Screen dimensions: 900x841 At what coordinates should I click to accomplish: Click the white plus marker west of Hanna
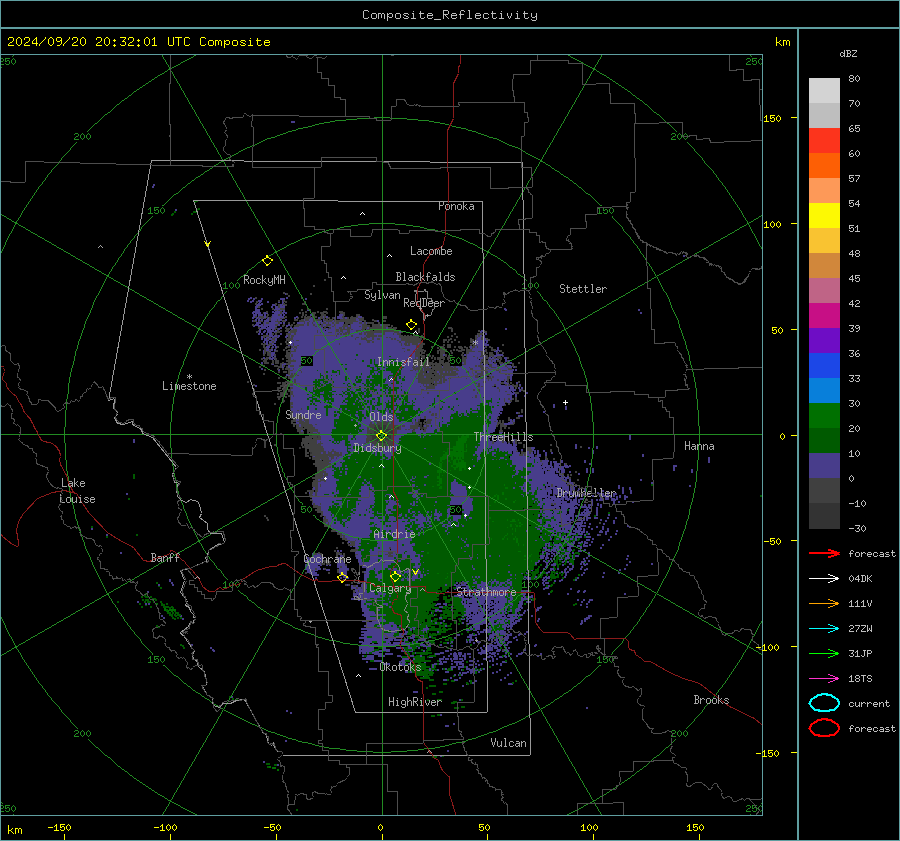pyautogui.click(x=565, y=402)
